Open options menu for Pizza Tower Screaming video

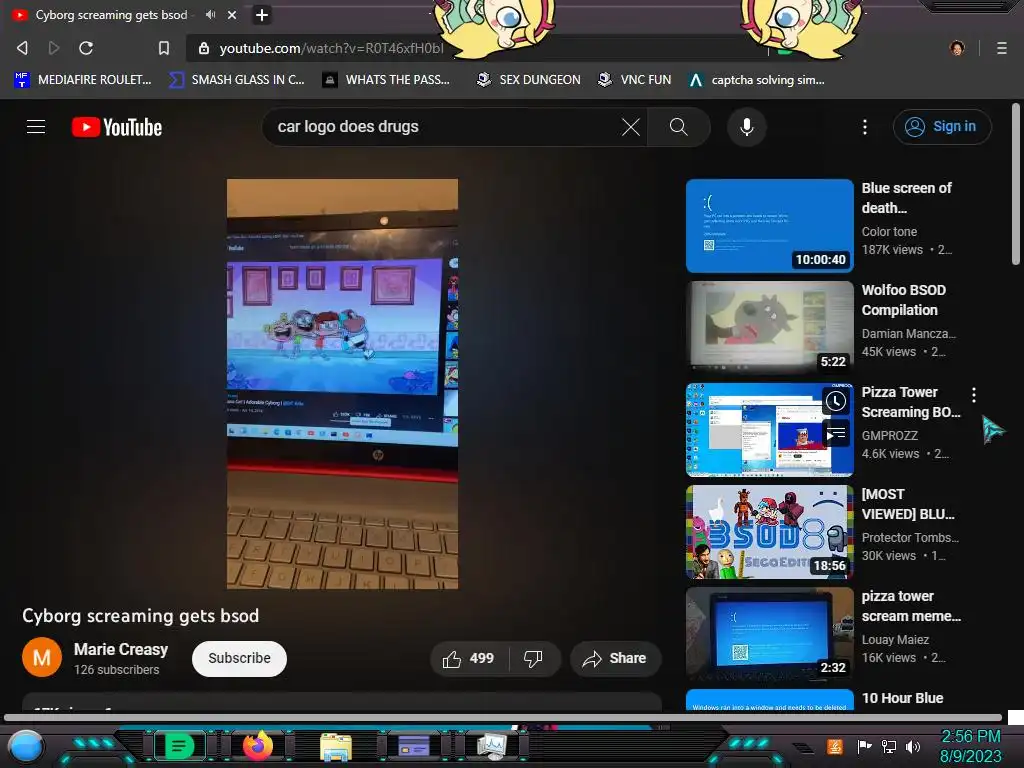(974, 394)
